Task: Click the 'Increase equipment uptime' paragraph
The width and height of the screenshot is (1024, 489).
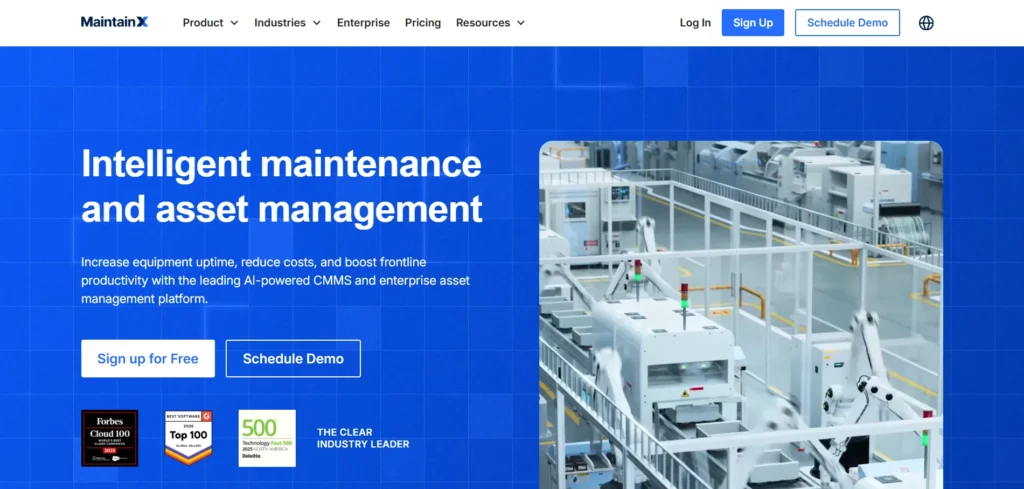Action: pyautogui.click(x=275, y=281)
